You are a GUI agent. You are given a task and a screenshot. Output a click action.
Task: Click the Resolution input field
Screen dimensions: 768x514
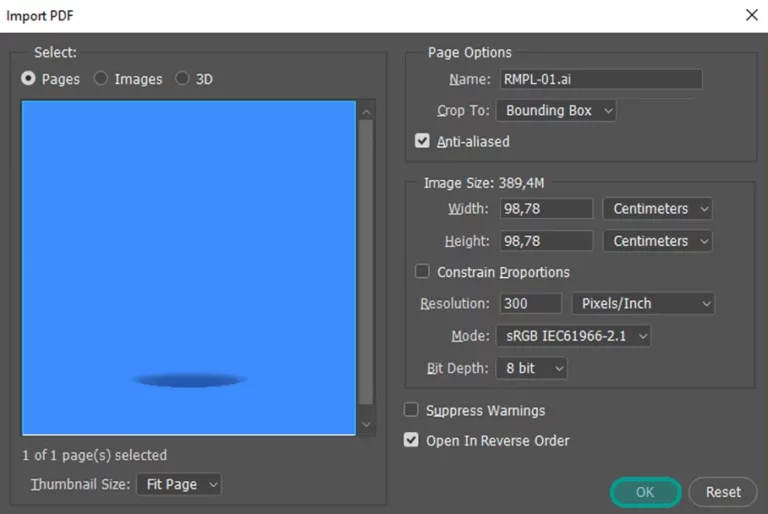531,304
